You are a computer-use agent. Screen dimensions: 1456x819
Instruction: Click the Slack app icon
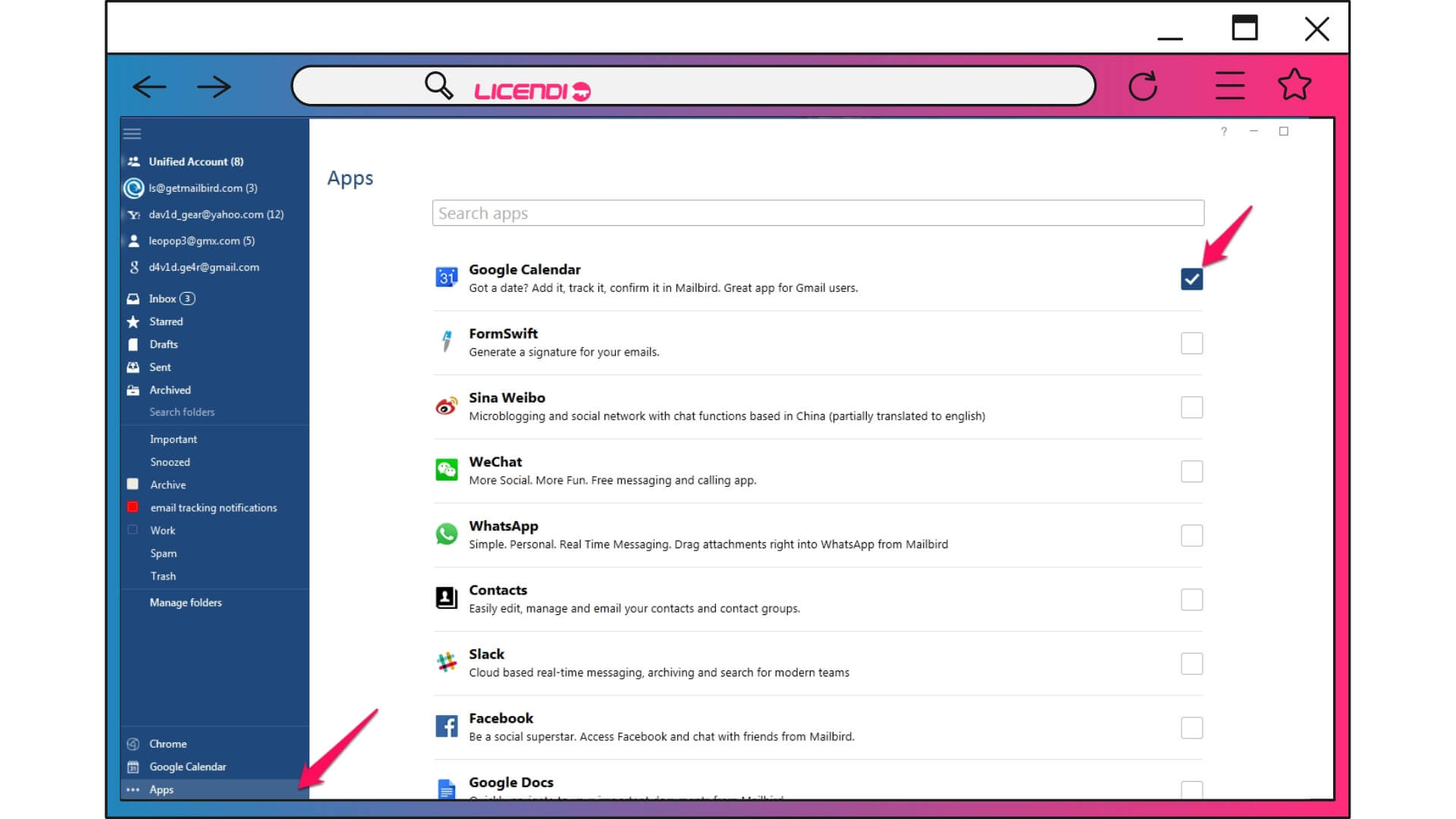445,661
